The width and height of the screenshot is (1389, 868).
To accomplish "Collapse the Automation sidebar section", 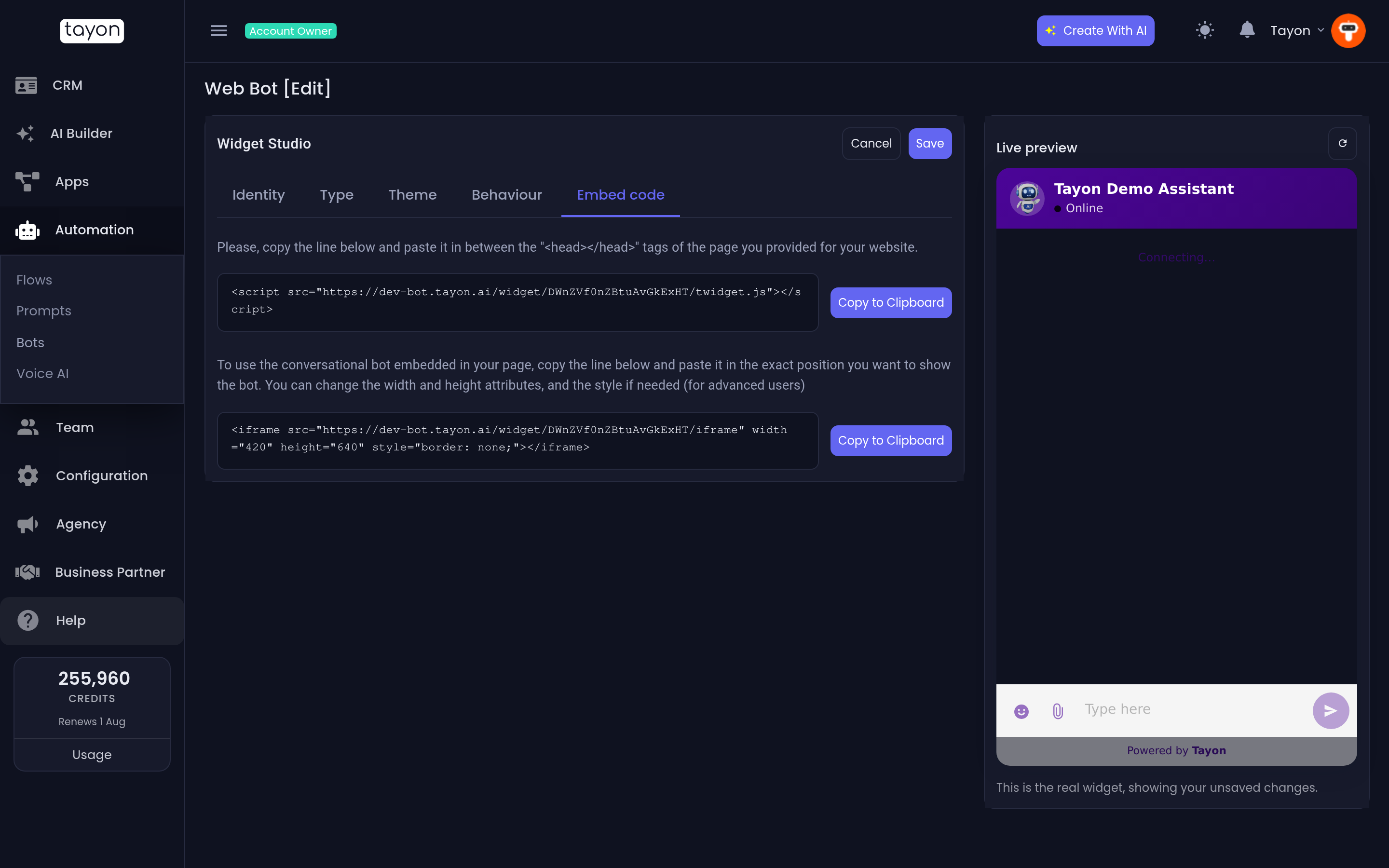I will tap(92, 230).
